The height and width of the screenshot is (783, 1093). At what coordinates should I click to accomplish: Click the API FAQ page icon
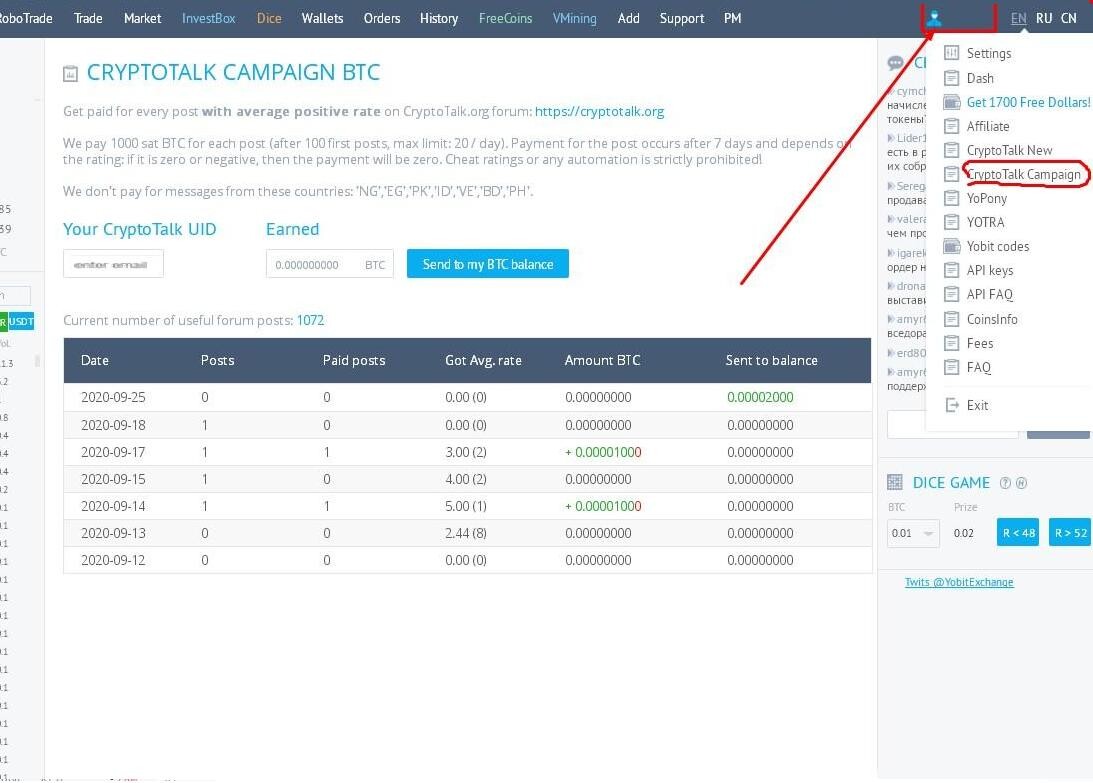951,294
